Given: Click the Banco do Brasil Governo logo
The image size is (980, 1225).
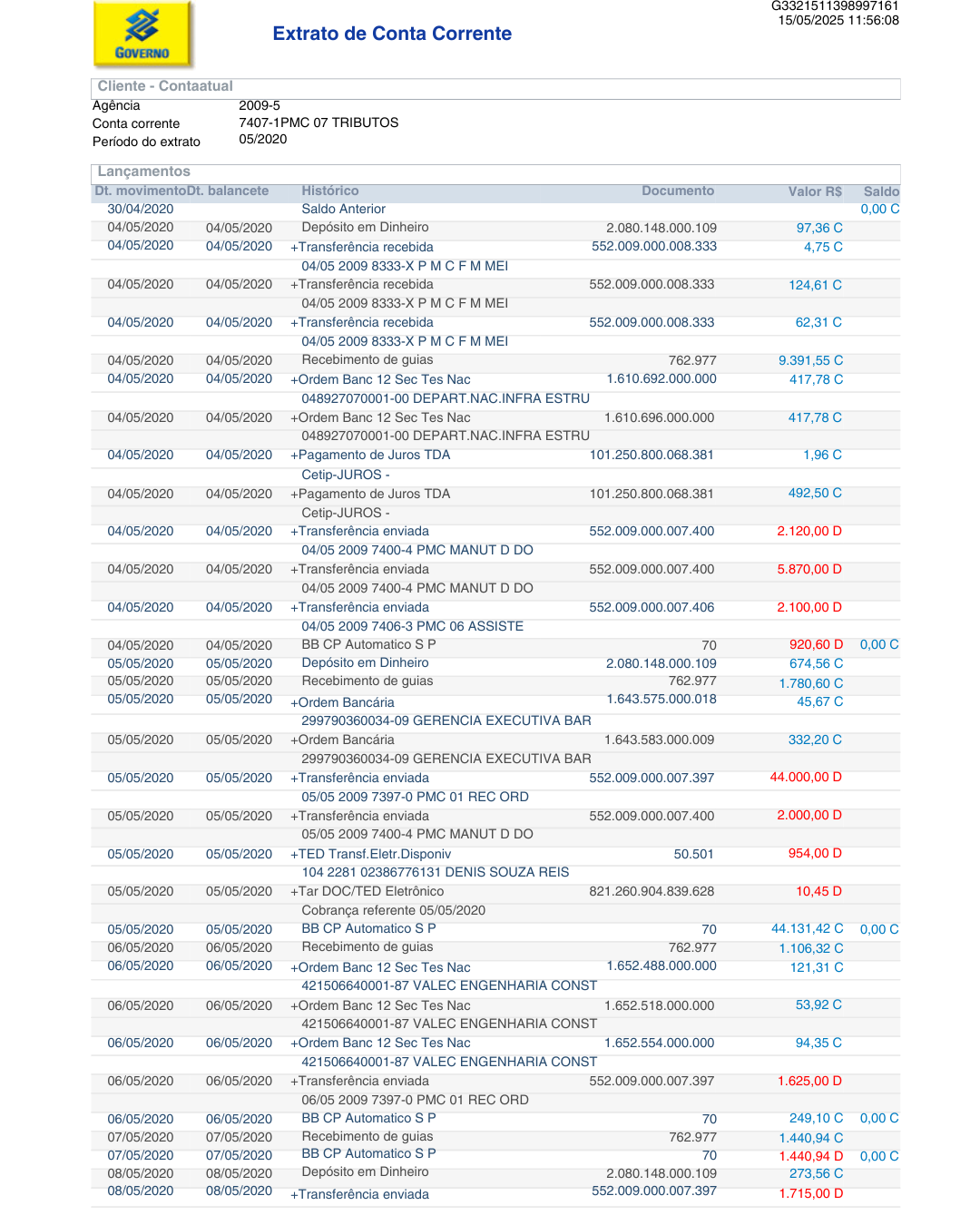Looking at the screenshot, I should 142,34.
